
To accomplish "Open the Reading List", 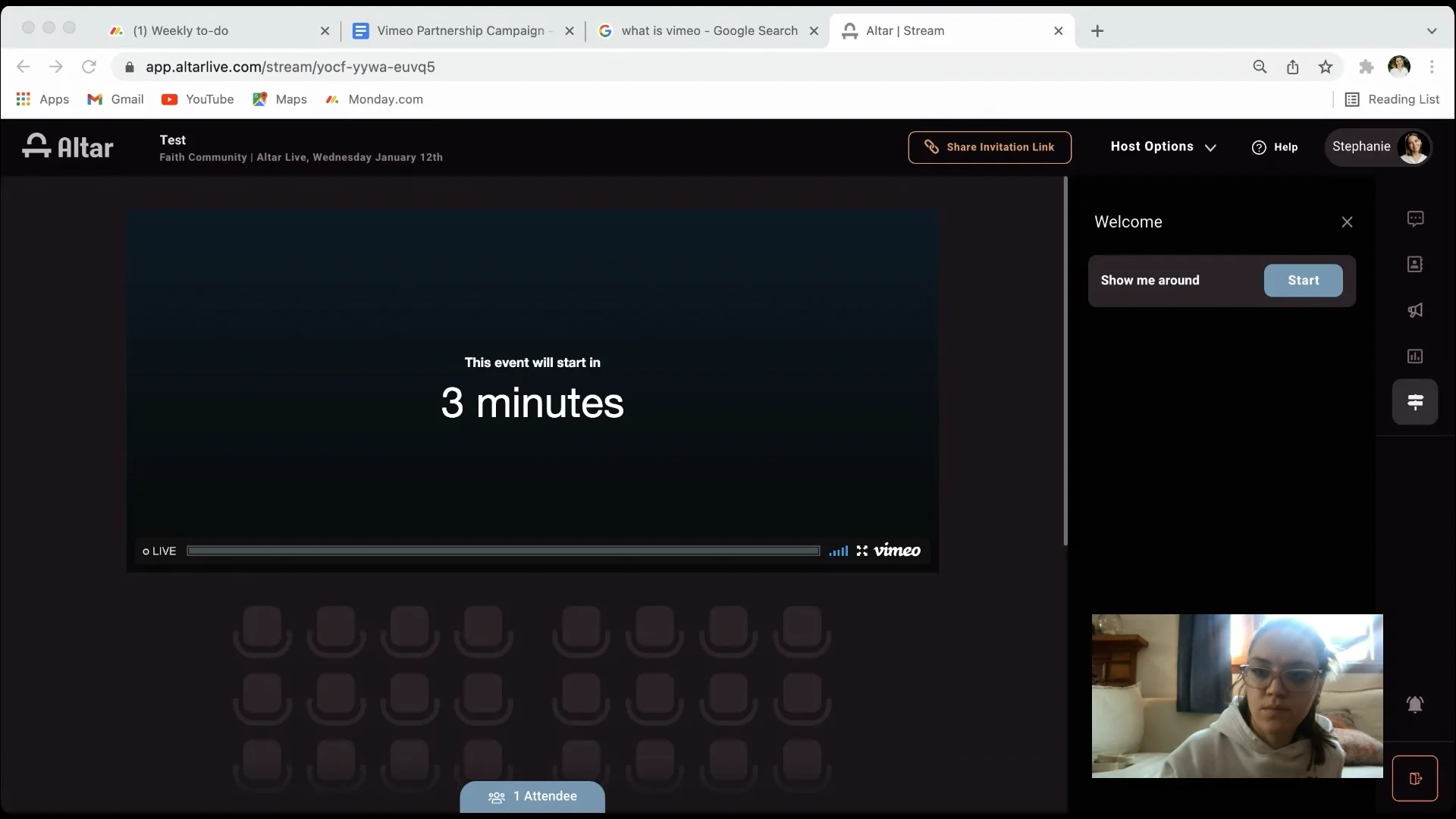I will [1392, 99].
